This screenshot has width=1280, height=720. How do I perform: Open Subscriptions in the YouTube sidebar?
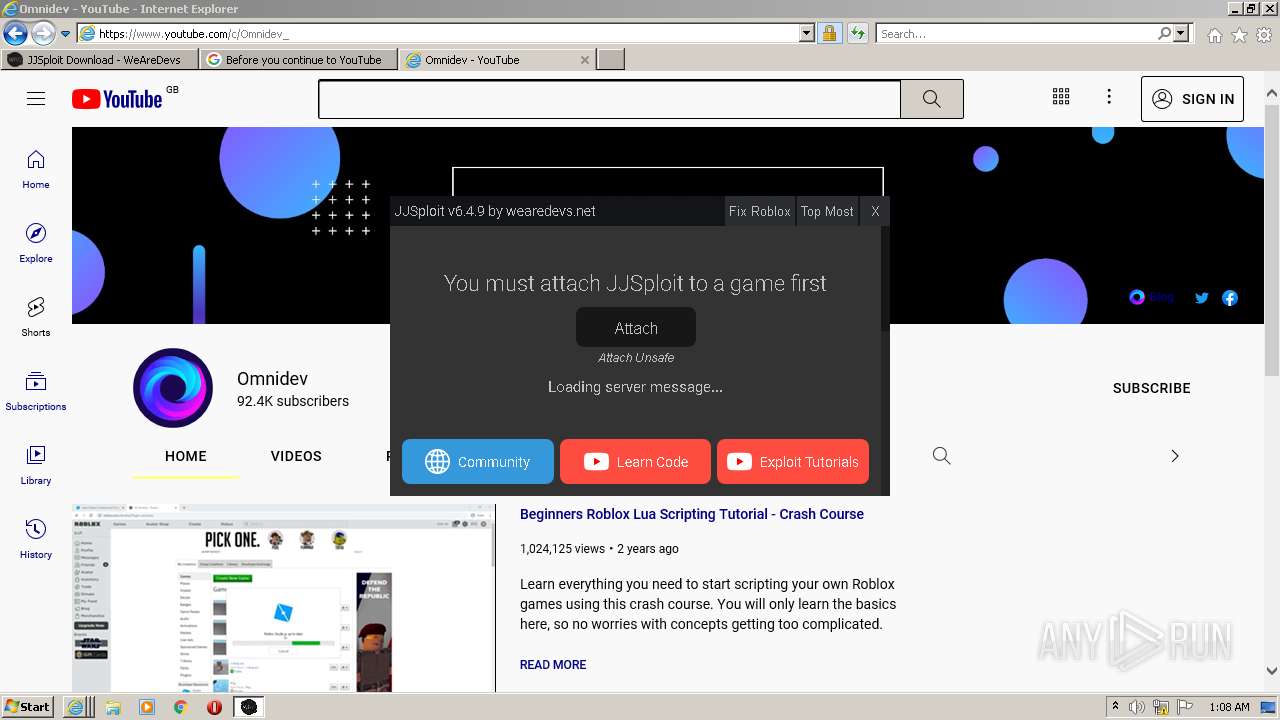(36, 392)
